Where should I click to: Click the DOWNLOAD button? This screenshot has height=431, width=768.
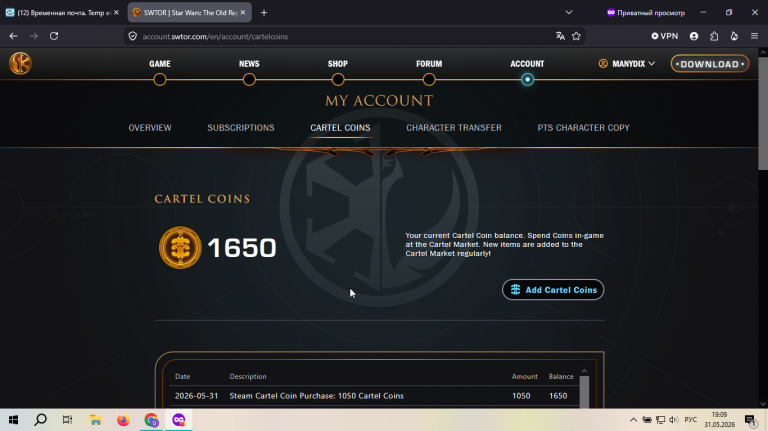(x=710, y=64)
